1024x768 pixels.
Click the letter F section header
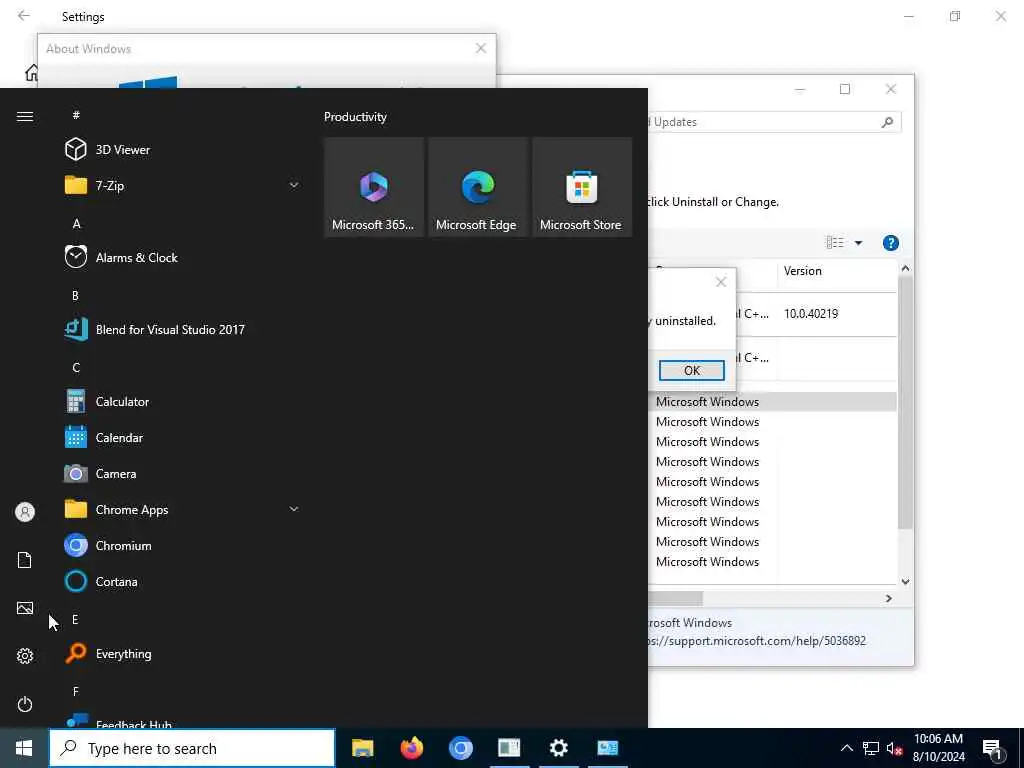pos(75,691)
